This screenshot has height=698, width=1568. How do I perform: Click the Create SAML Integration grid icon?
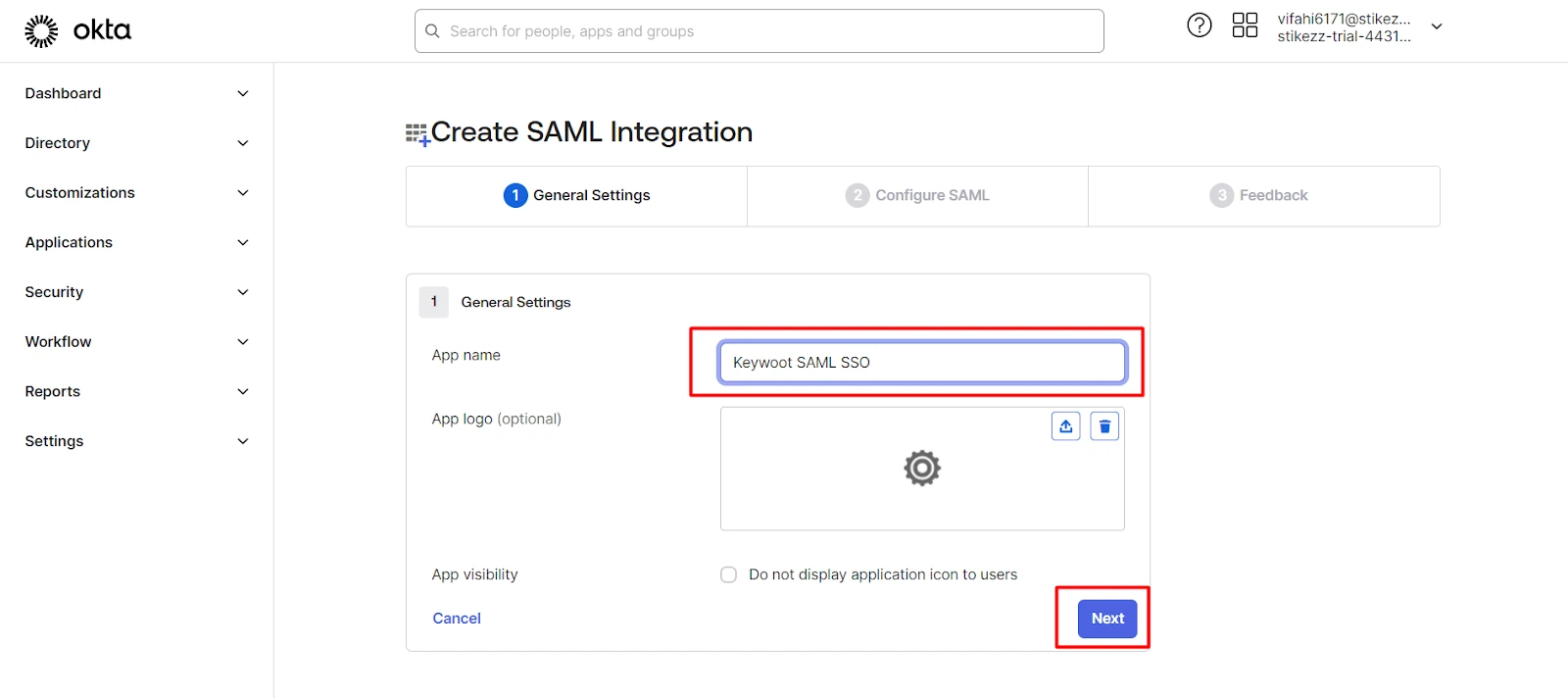point(417,134)
